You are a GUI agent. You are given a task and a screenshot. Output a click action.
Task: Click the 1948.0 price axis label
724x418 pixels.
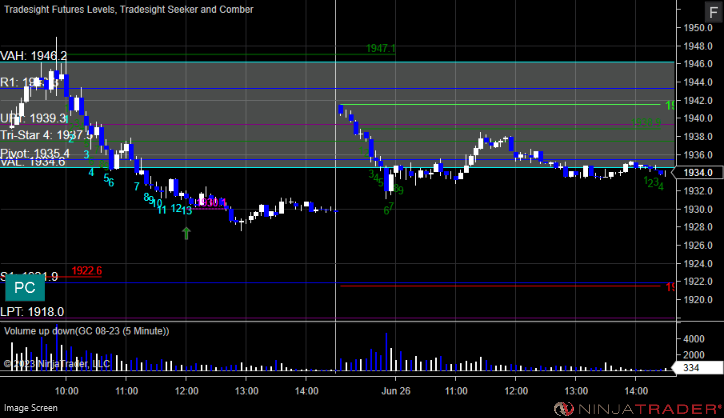(697, 46)
